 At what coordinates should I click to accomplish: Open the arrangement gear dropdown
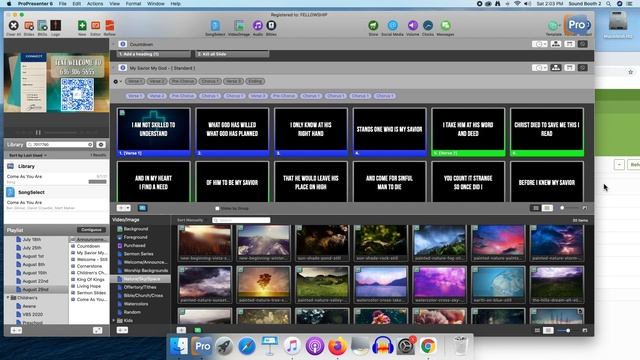click(x=117, y=82)
